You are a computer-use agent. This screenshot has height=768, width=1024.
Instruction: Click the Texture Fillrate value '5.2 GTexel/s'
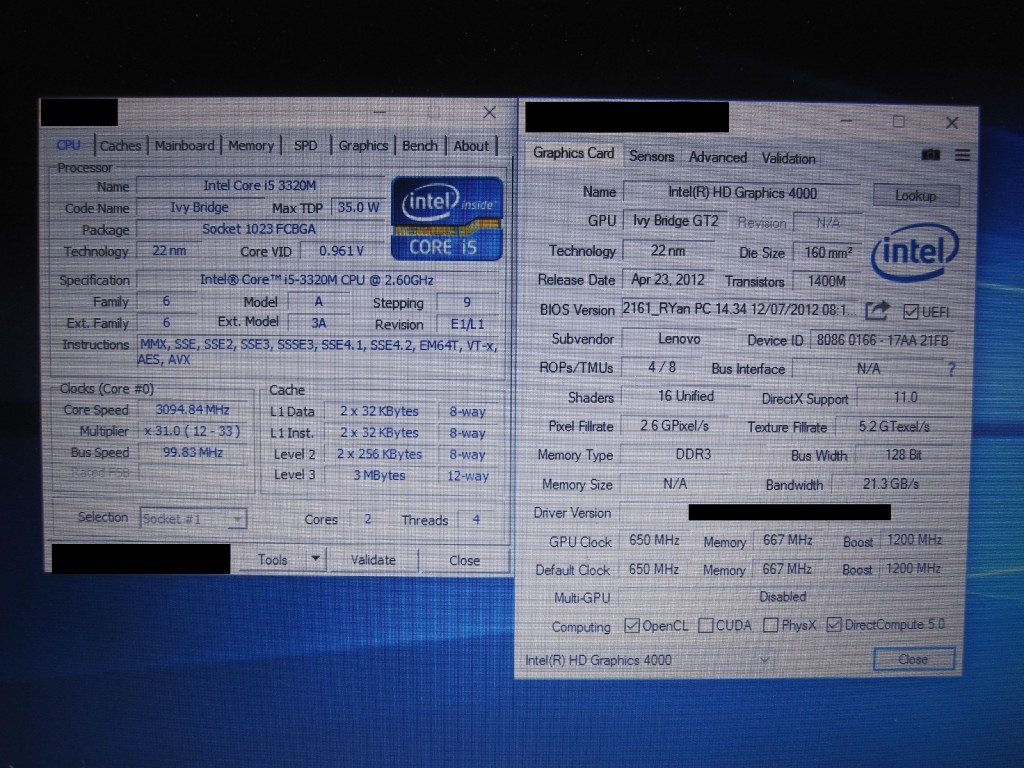coord(894,426)
